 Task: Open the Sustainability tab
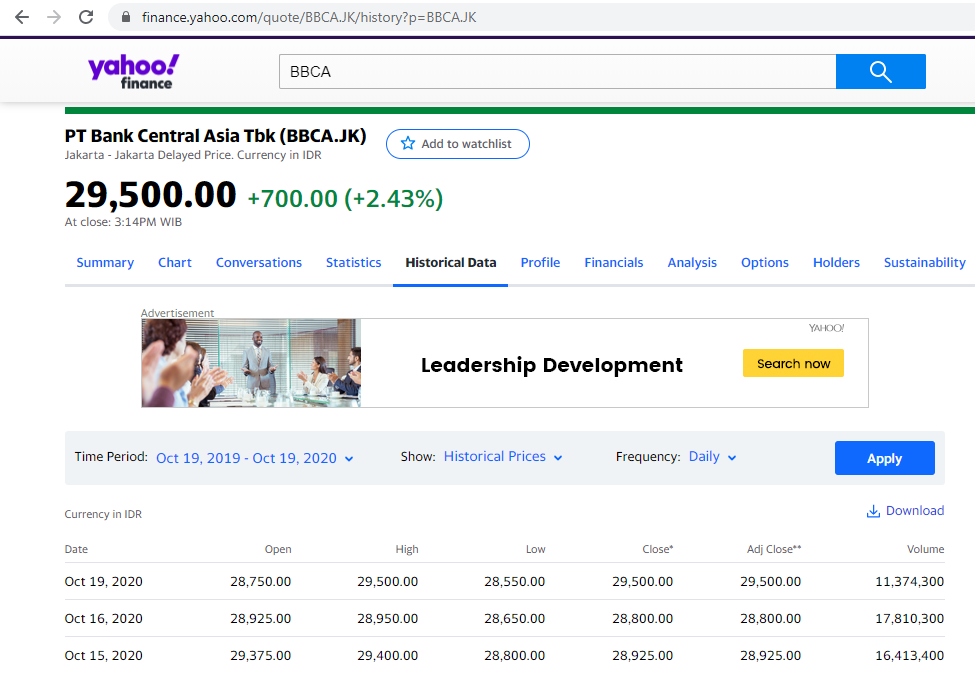(x=925, y=262)
